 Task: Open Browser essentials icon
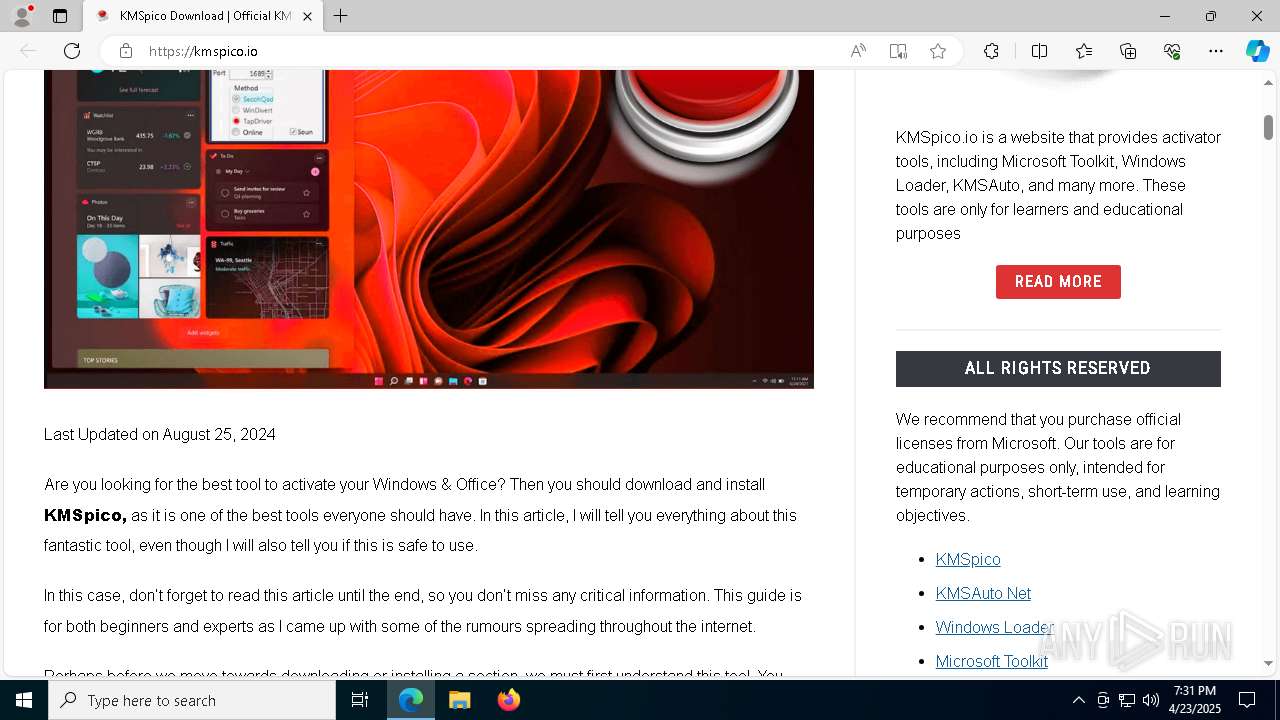1172,51
